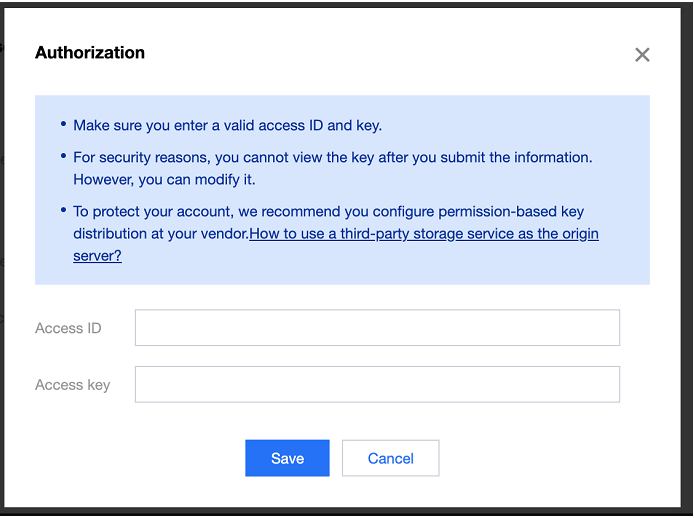Click the 'For security reasons' notice line

[x=332, y=158]
